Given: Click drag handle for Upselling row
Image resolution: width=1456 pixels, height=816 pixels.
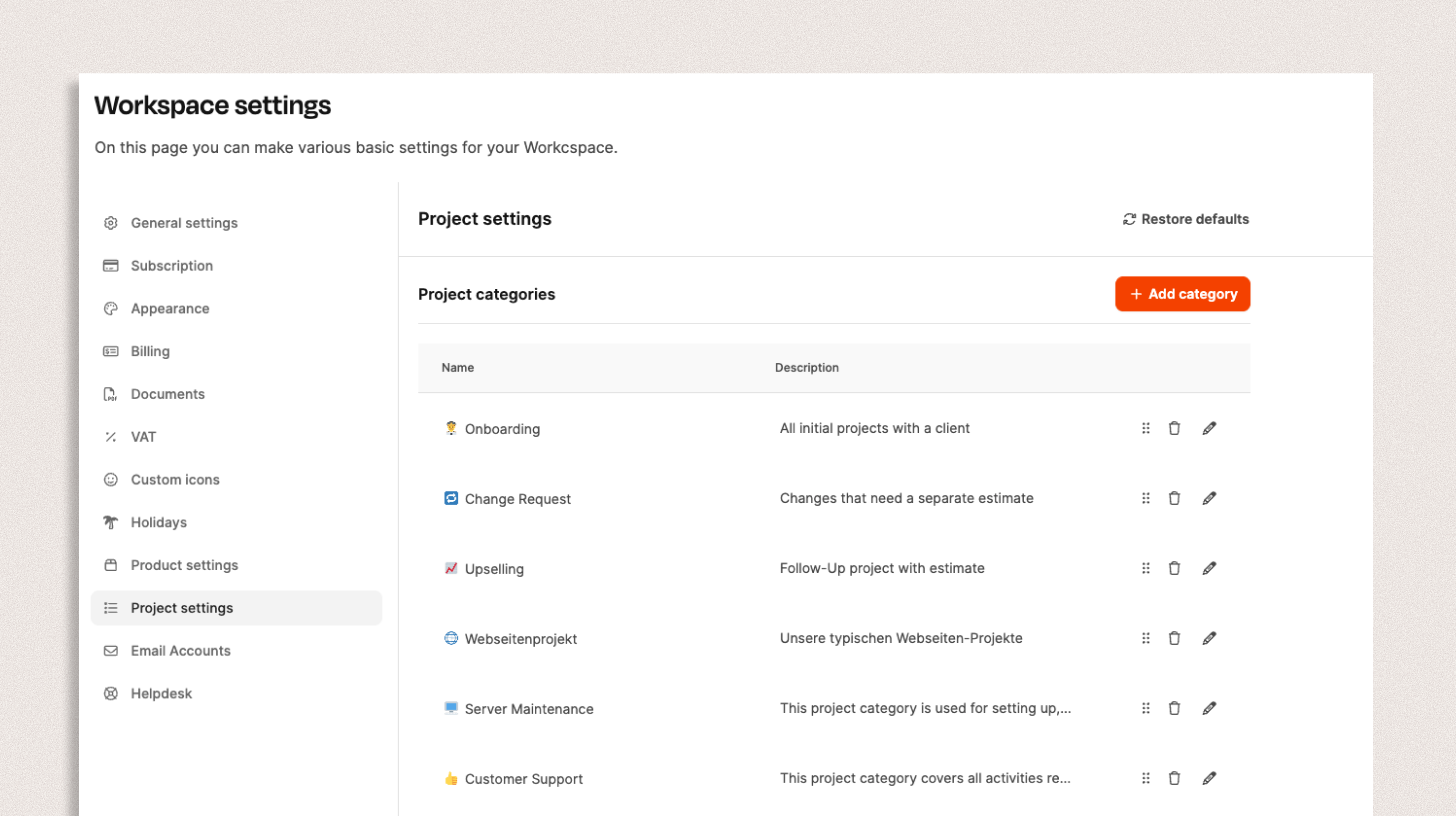Looking at the screenshot, I should [x=1146, y=568].
